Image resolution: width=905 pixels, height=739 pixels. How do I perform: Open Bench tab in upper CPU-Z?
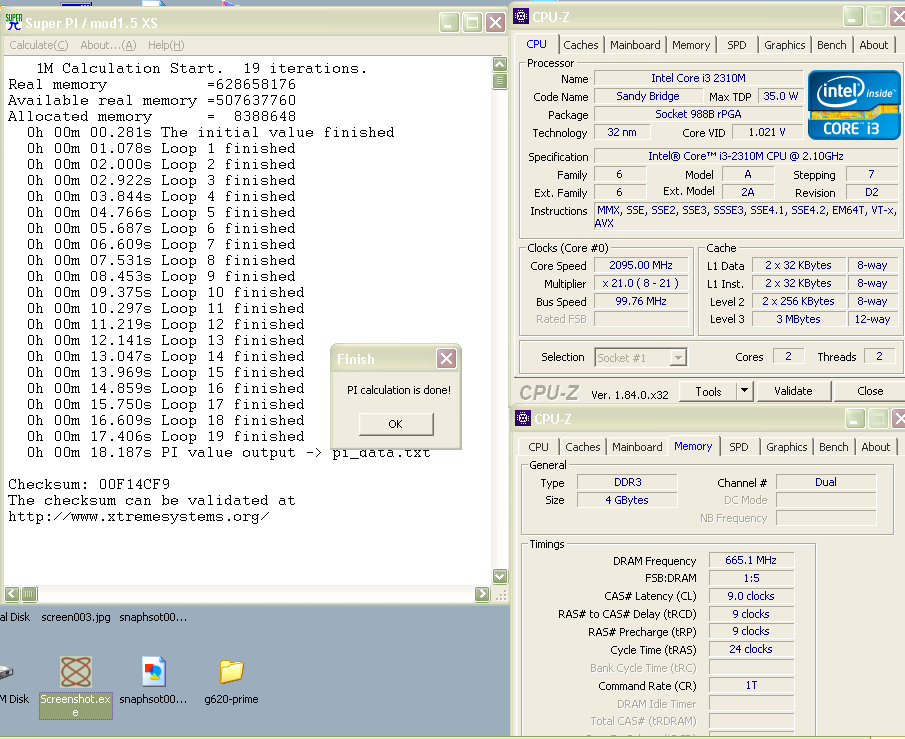click(x=832, y=45)
